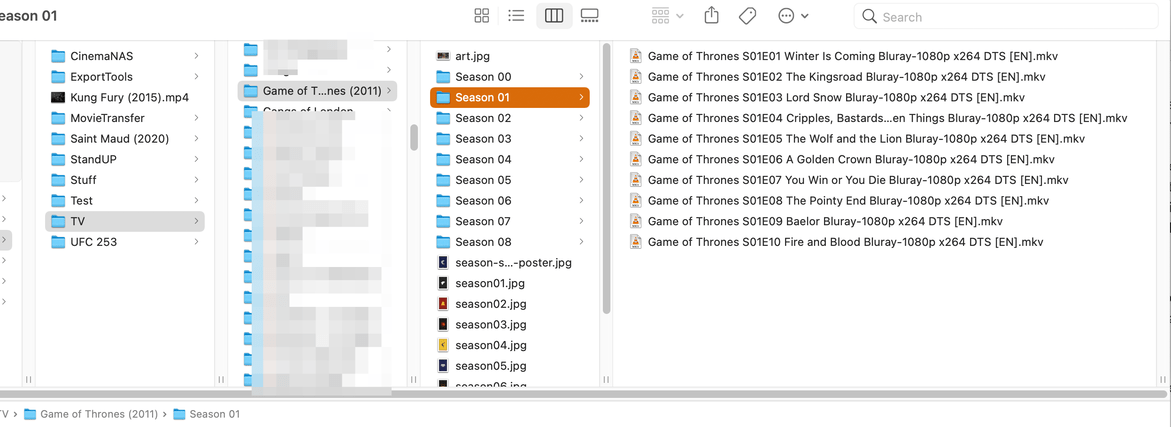Open the Season 07 folder
This screenshot has width=1171, height=427.
(x=510, y=221)
